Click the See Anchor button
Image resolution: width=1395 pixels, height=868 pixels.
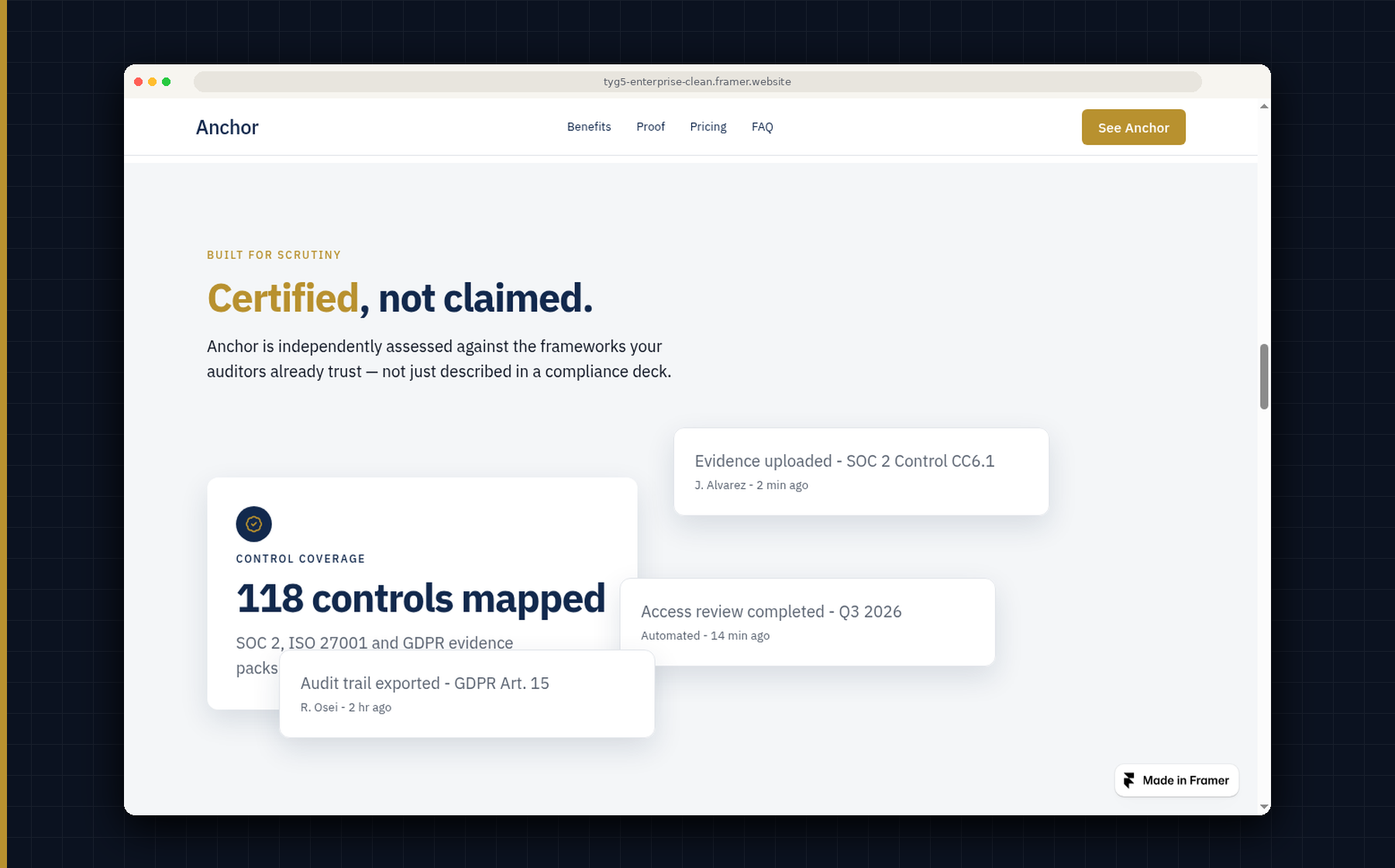tap(1133, 127)
